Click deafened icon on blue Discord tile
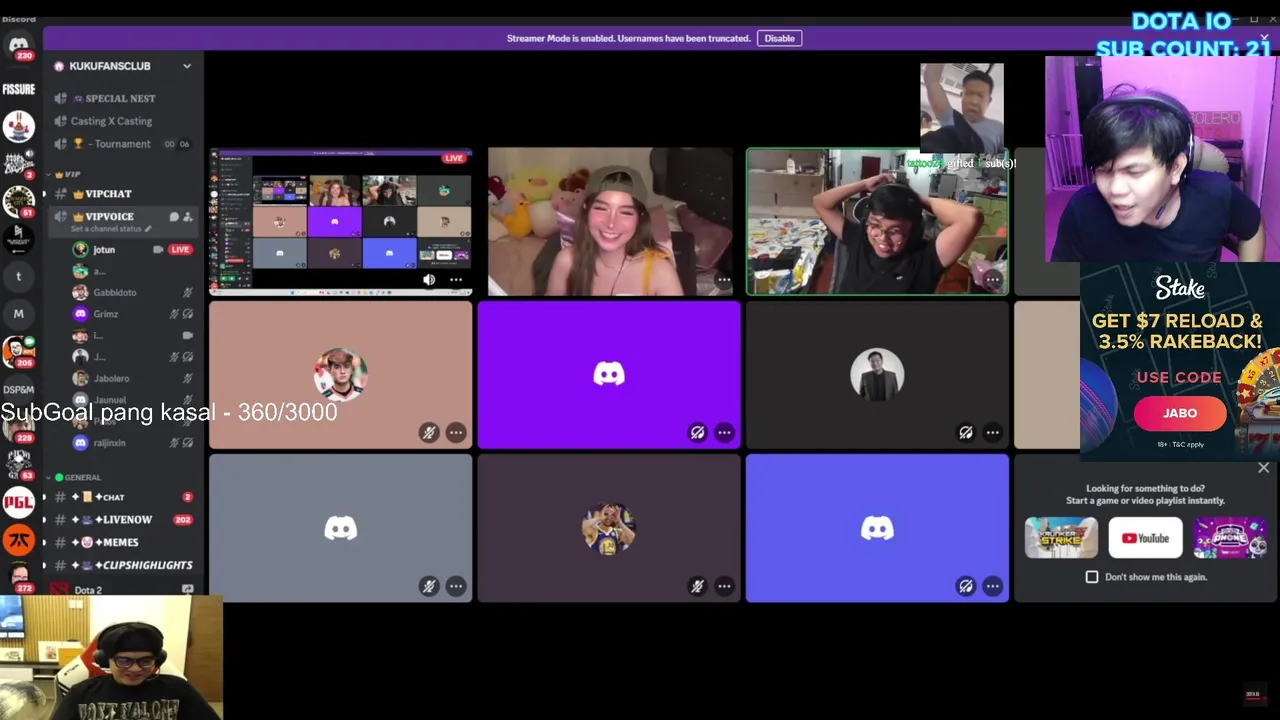This screenshot has width=1280, height=720. coord(965,586)
